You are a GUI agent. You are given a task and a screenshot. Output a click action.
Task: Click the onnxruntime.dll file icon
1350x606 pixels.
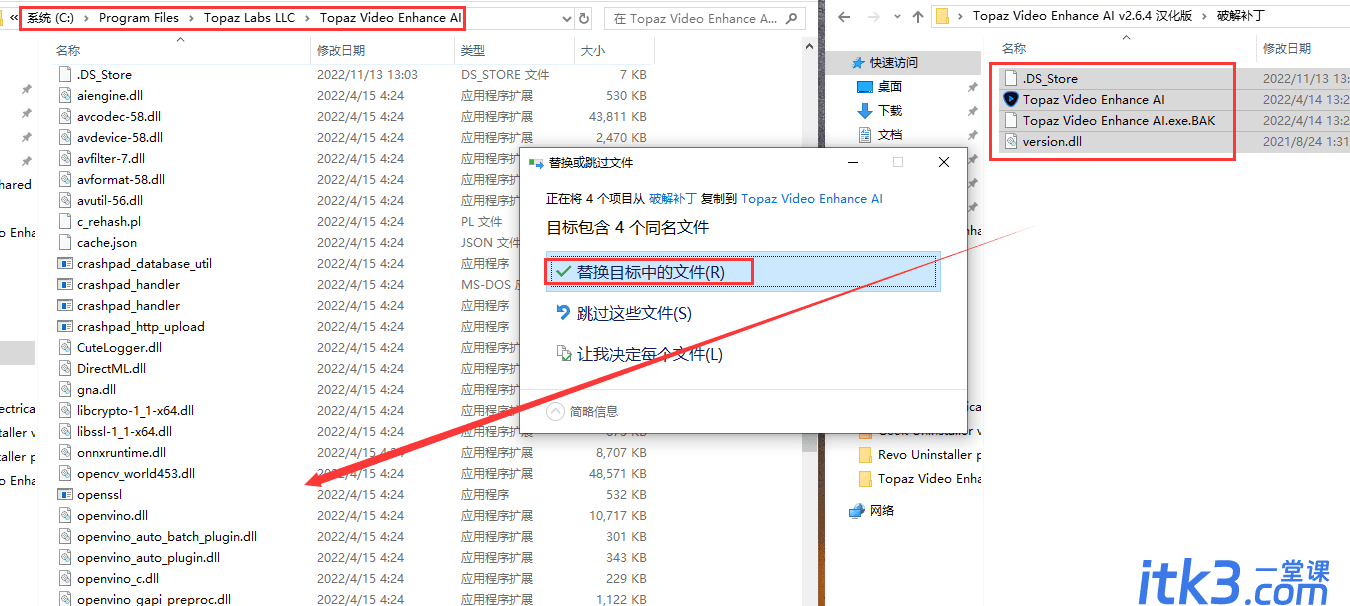[65, 452]
